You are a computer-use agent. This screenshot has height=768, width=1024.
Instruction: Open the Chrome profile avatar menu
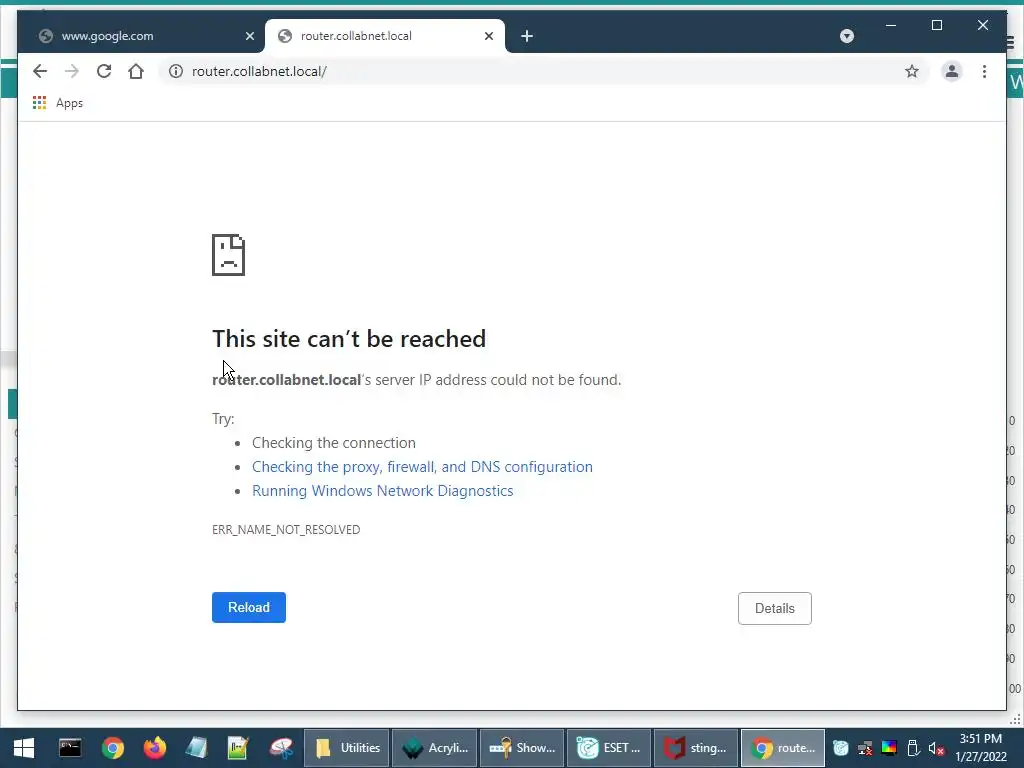[x=952, y=71]
